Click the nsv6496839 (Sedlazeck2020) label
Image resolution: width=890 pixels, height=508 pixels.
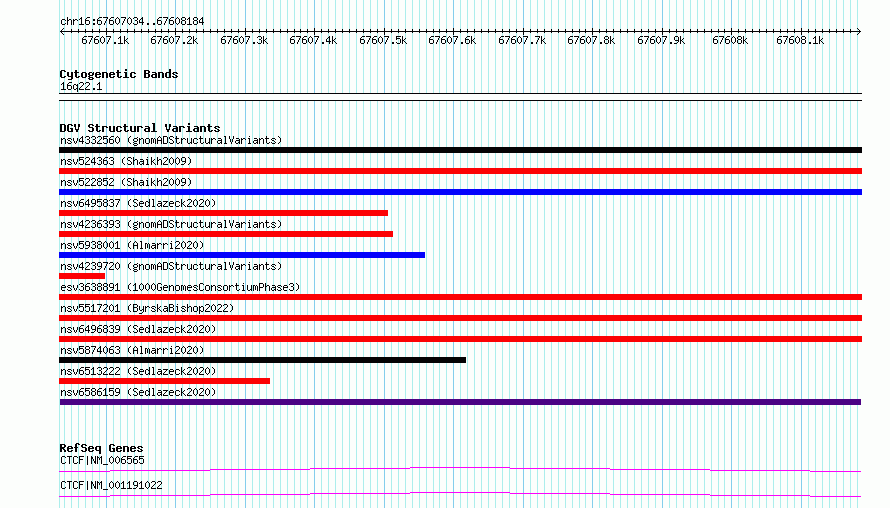(x=138, y=329)
